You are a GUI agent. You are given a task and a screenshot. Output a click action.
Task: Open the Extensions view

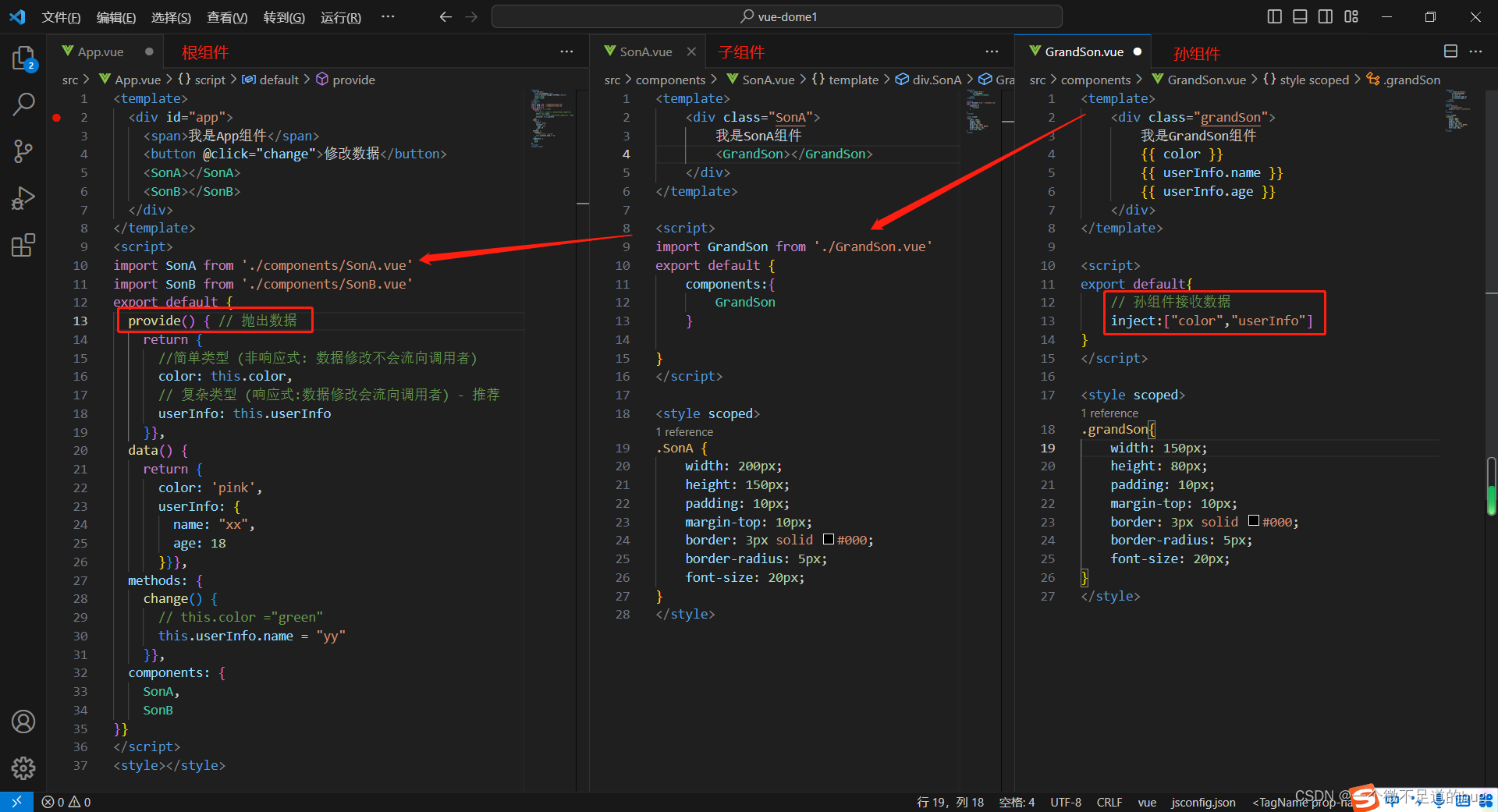23,245
